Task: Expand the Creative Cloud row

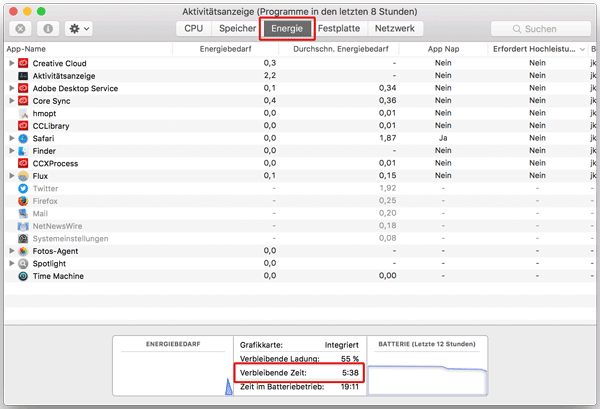Action: tap(11, 63)
